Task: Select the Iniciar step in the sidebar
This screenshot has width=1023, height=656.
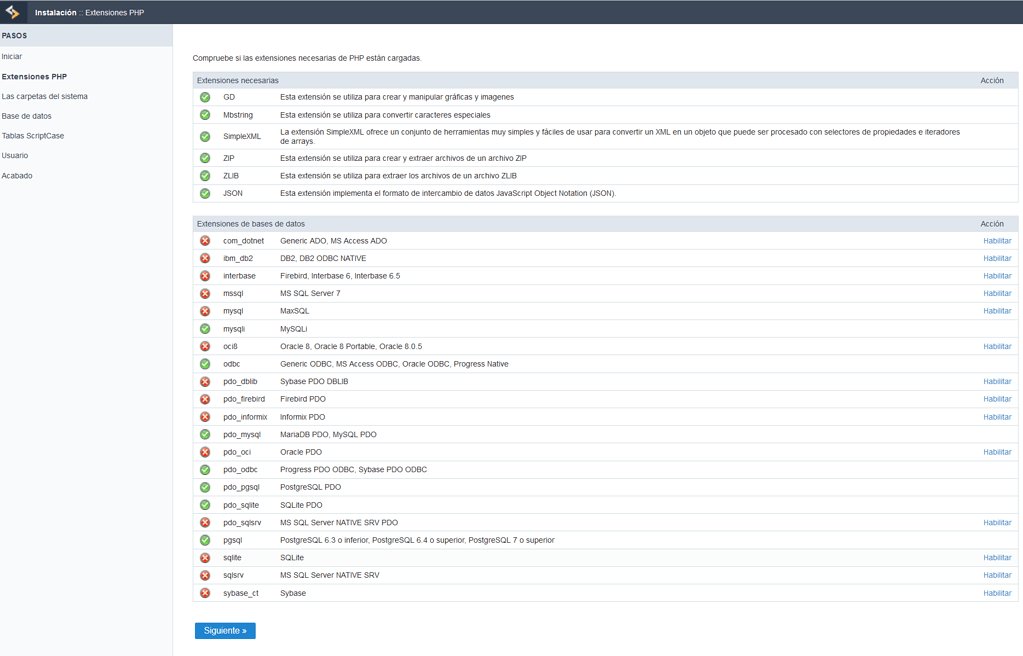Action: pyautogui.click(x=10, y=56)
